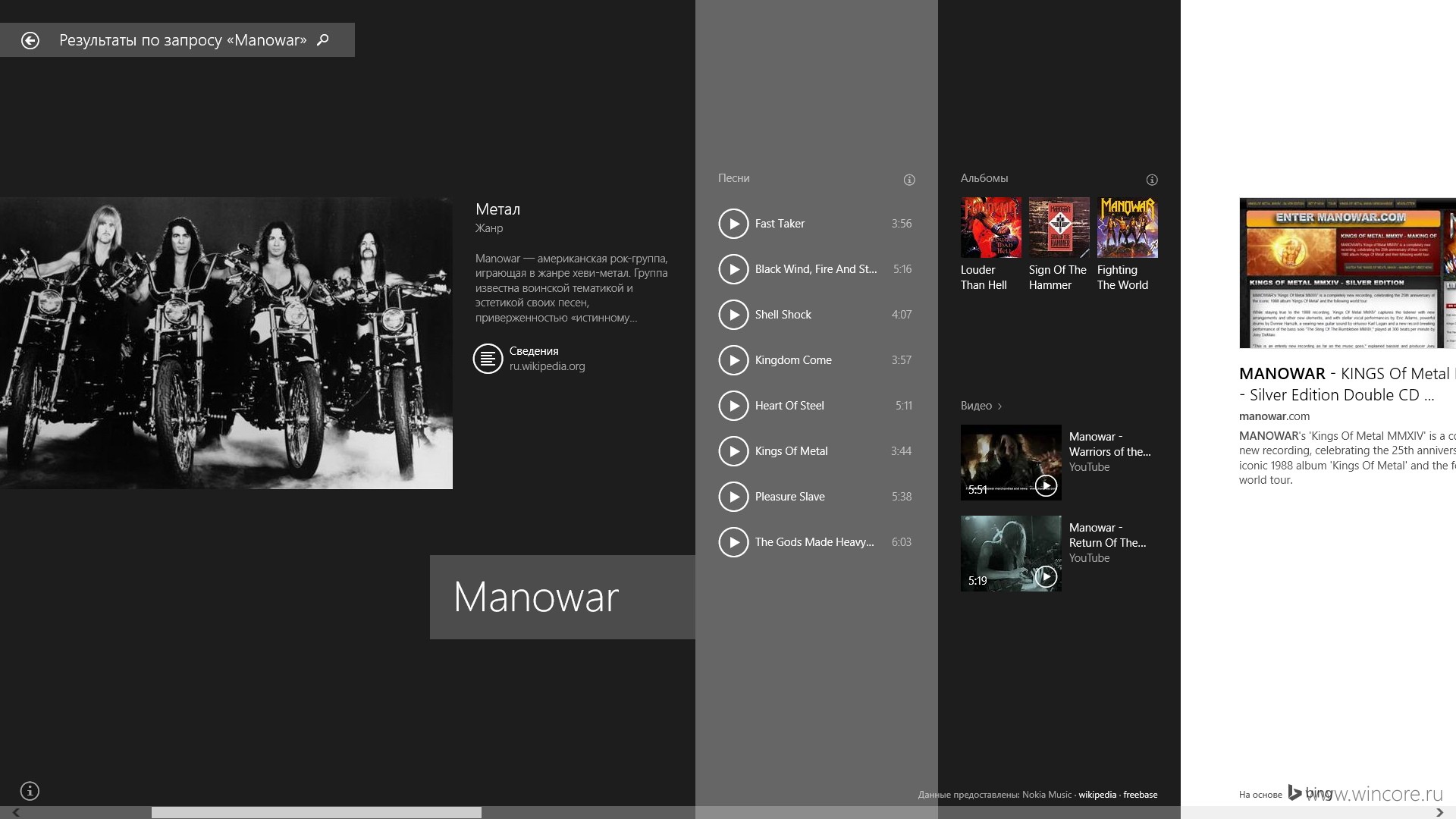Image resolution: width=1456 pixels, height=819 pixels.
Task: Play the song Shell Shock
Action: 733,315
